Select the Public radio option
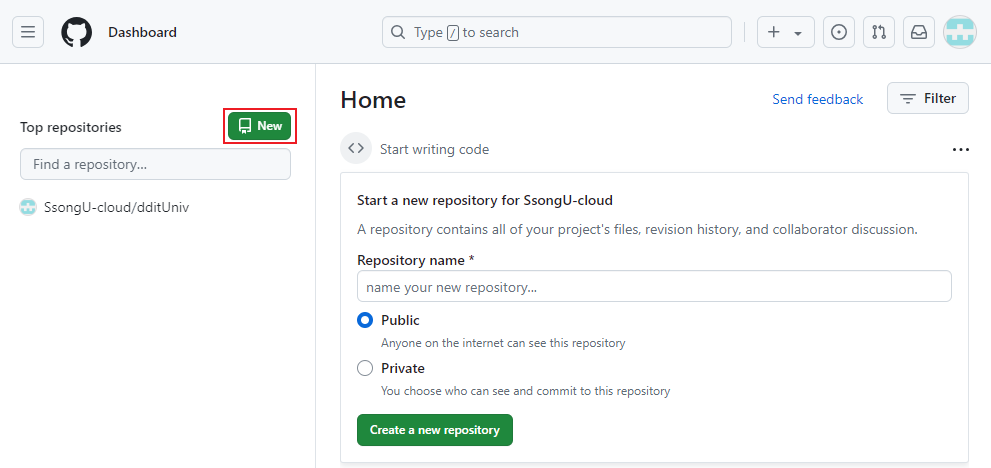Image resolution: width=991 pixels, height=468 pixels. pos(365,321)
